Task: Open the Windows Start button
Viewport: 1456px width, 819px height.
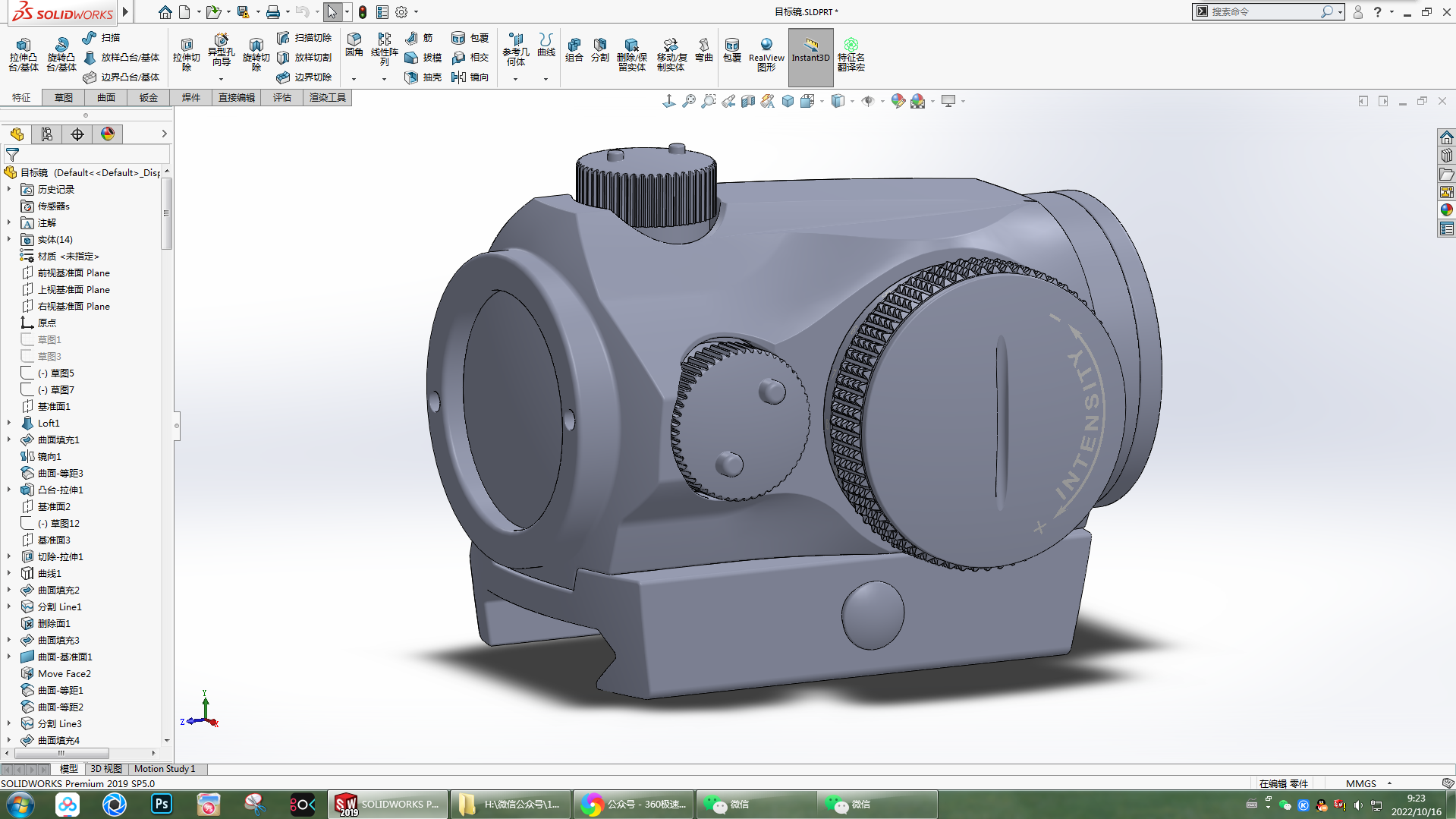Action: tap(20, 805)
